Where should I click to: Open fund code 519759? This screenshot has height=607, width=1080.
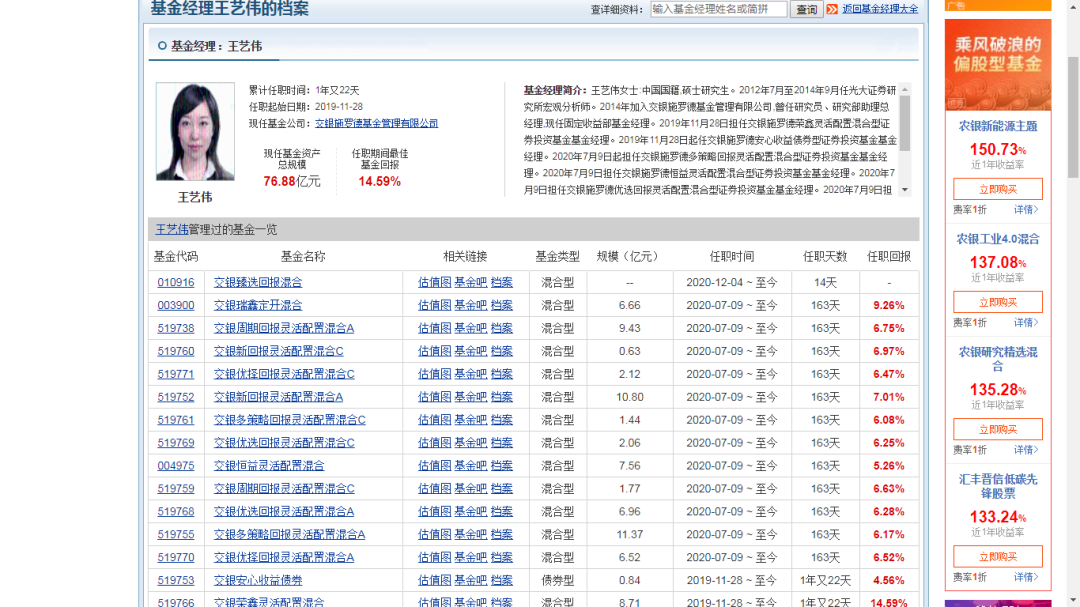(x=176, y=488)
